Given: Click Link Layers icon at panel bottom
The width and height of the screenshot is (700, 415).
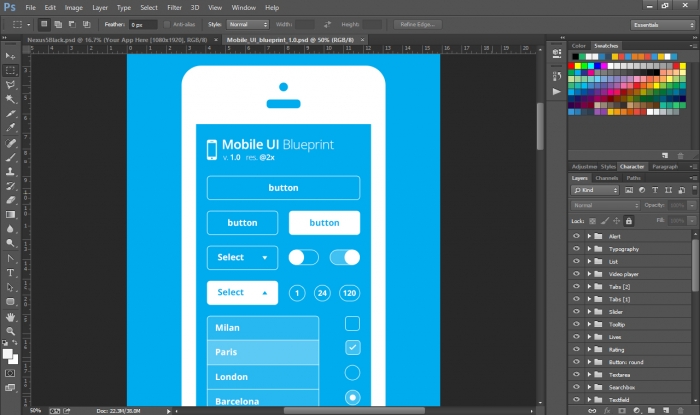Looking at the screenshot, I should pyautogui.click(x=592, y=411).
